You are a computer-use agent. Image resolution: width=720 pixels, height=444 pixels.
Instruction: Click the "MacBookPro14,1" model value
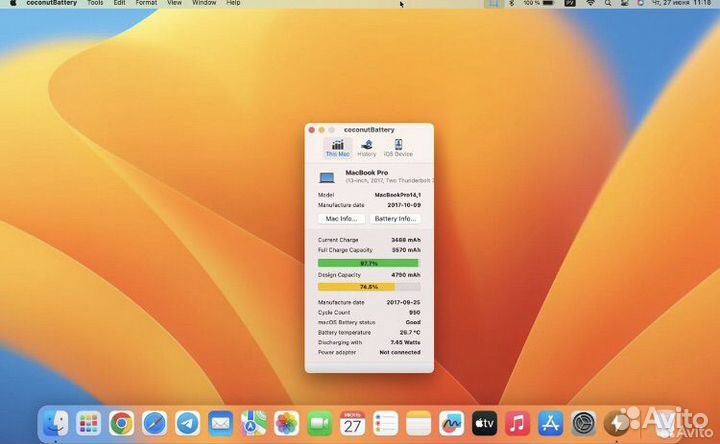pos(398,195)
